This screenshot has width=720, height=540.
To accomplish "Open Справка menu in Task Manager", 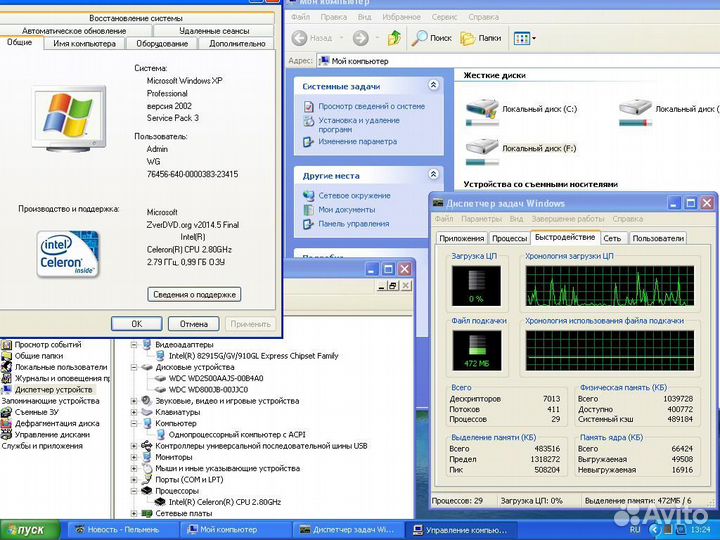I will click(x=627, y=219).
